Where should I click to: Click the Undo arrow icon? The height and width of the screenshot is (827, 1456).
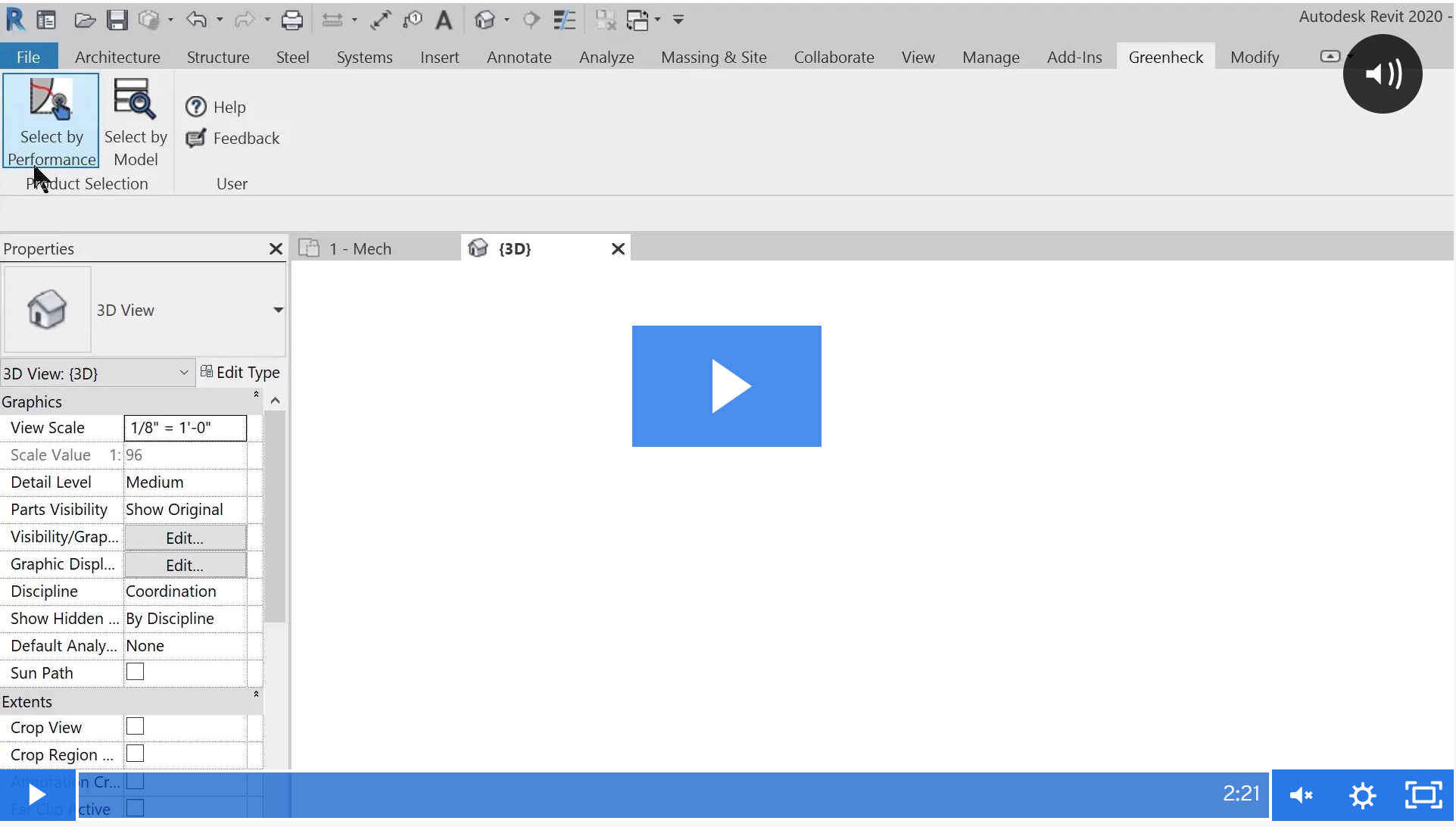[x=196, y=20]
